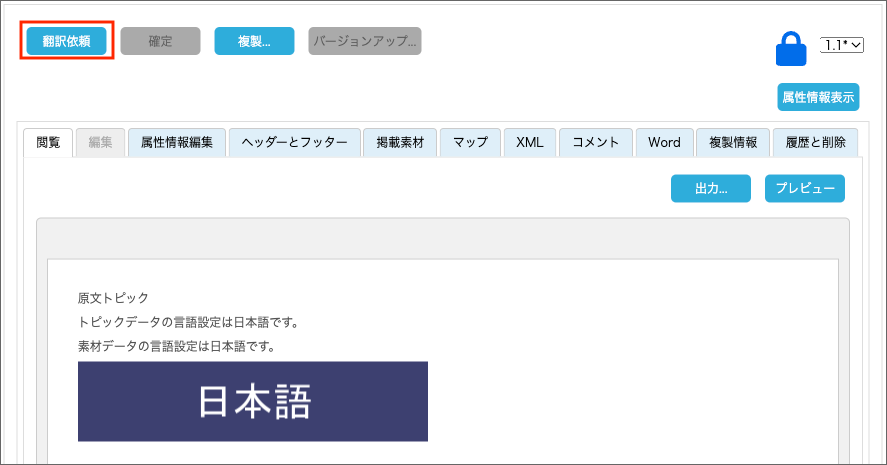Image resolution: width=887 pixels, height=465 pixels.
Task: Show attributes with 属性情報表示 button
Action: pos(818,97)
